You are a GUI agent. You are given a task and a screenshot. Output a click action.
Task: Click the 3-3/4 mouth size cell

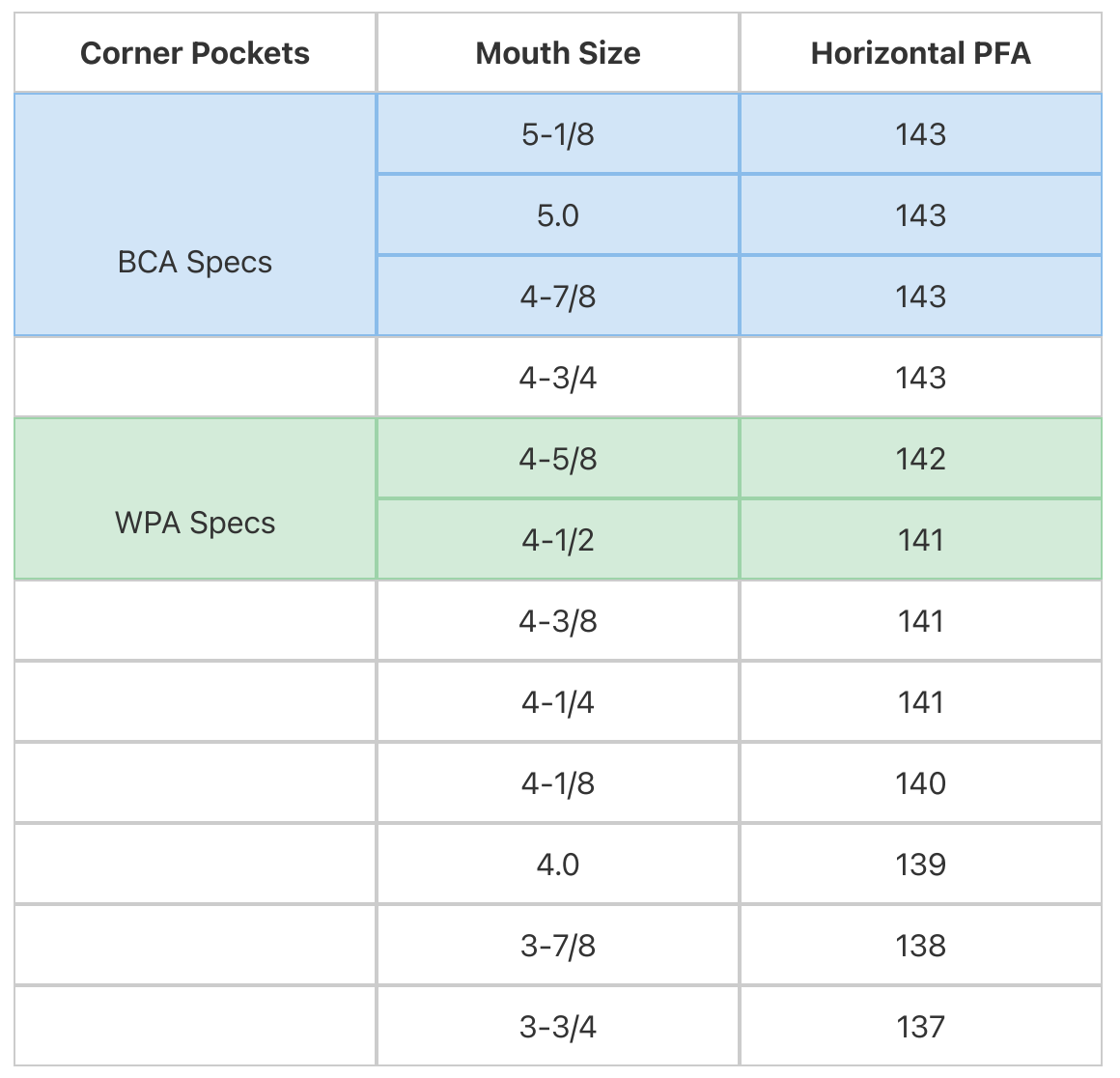(558, 1027)
